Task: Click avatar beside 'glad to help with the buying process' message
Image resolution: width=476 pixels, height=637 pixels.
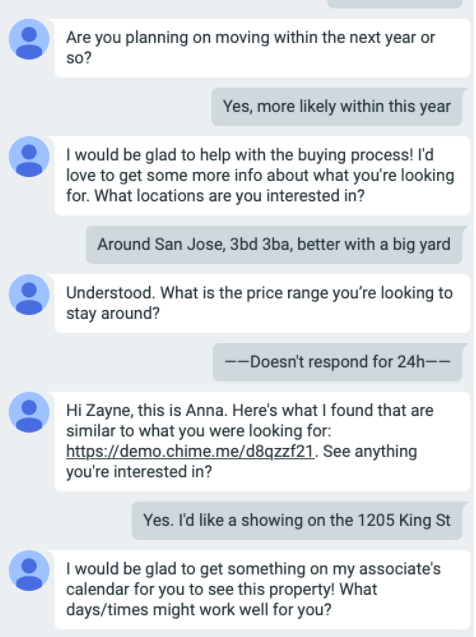Action: point(29,156)
